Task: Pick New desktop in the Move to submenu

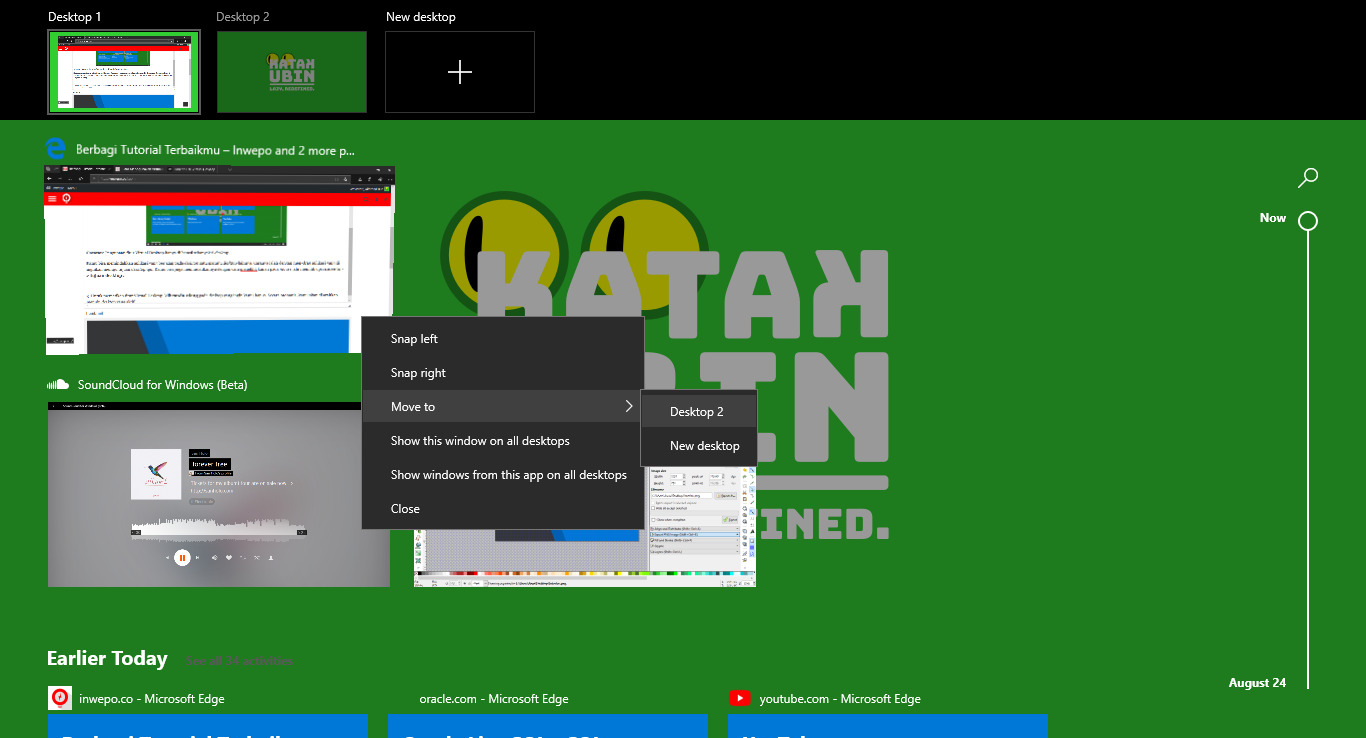Action: pos(699,446)
